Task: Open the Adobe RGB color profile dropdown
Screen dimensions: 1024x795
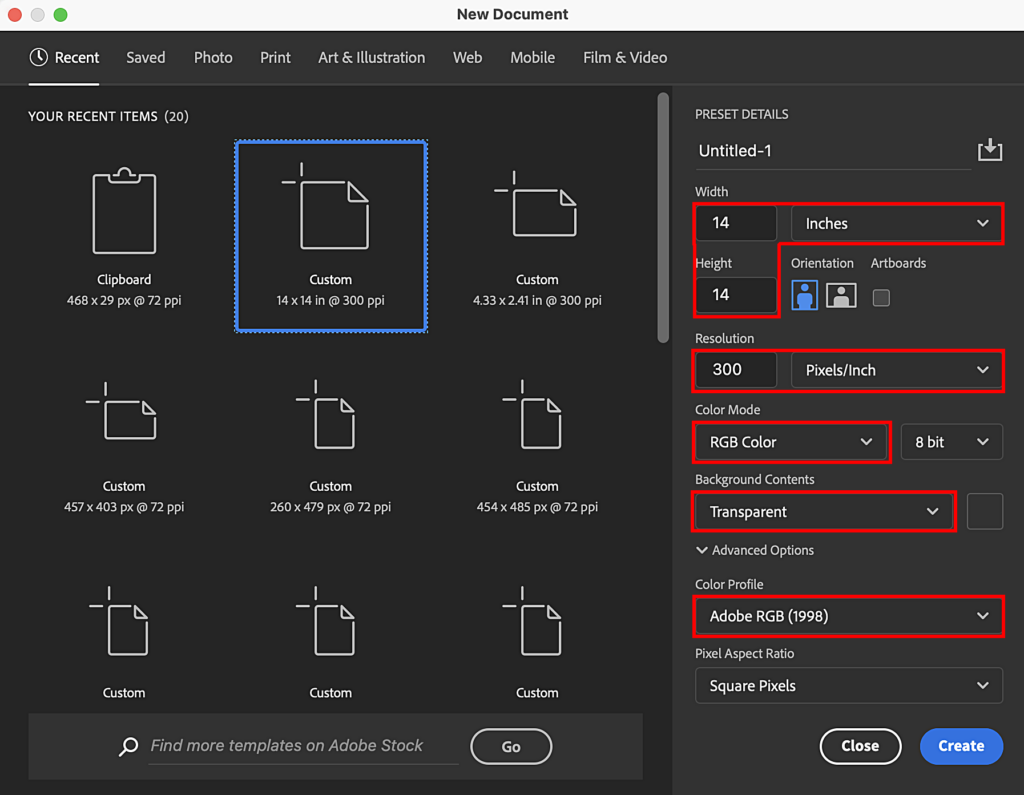Action: 847,617
